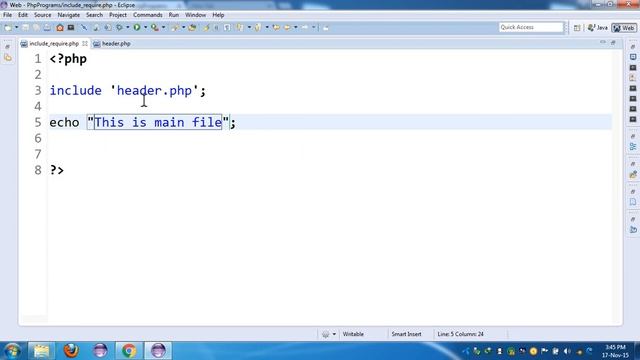This screenshot has height=360, width=640.
Task: Click the 'header.php' string on line 3
Action: pos(154,91)
